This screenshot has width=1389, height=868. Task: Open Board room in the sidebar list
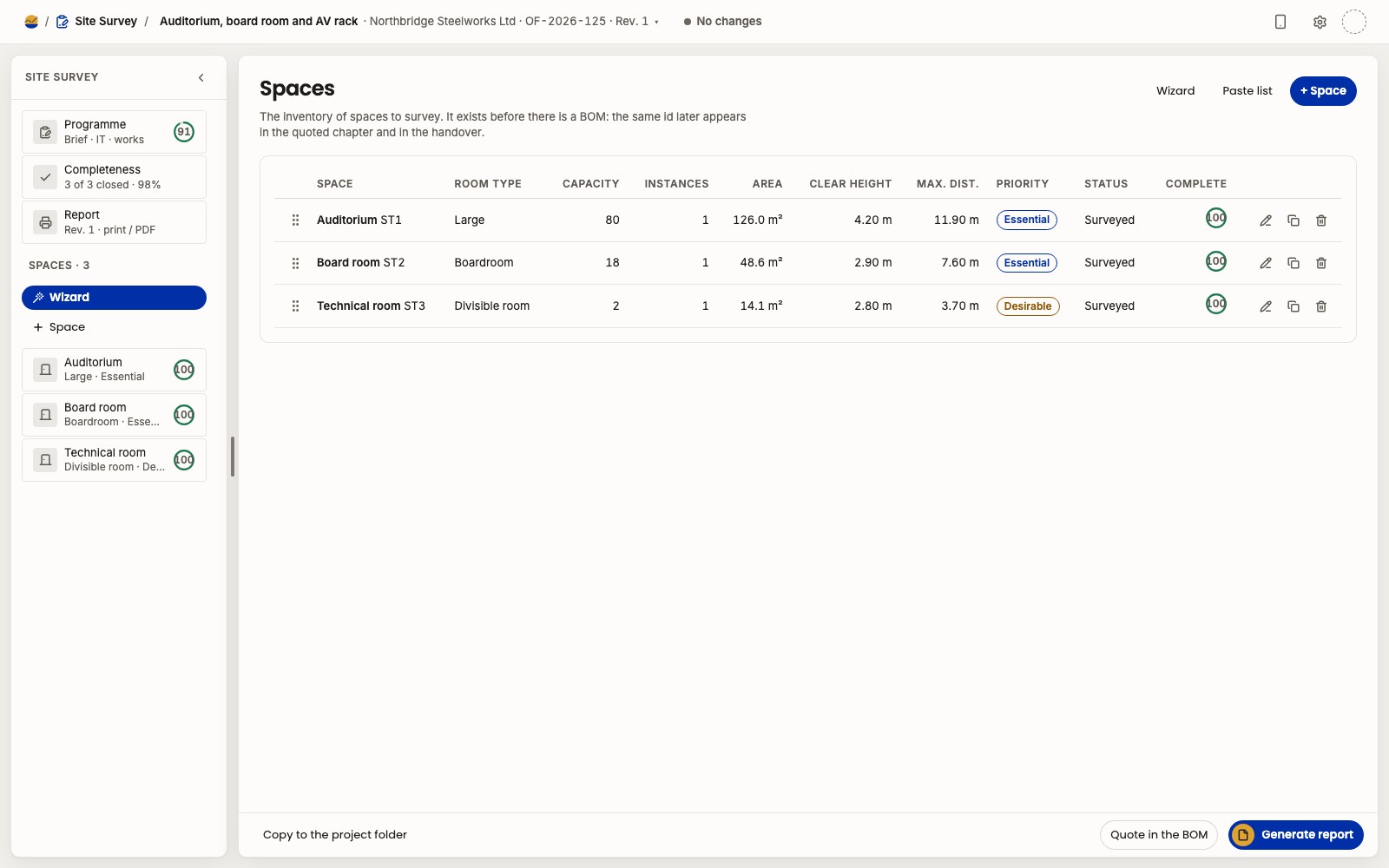point(114,415)
